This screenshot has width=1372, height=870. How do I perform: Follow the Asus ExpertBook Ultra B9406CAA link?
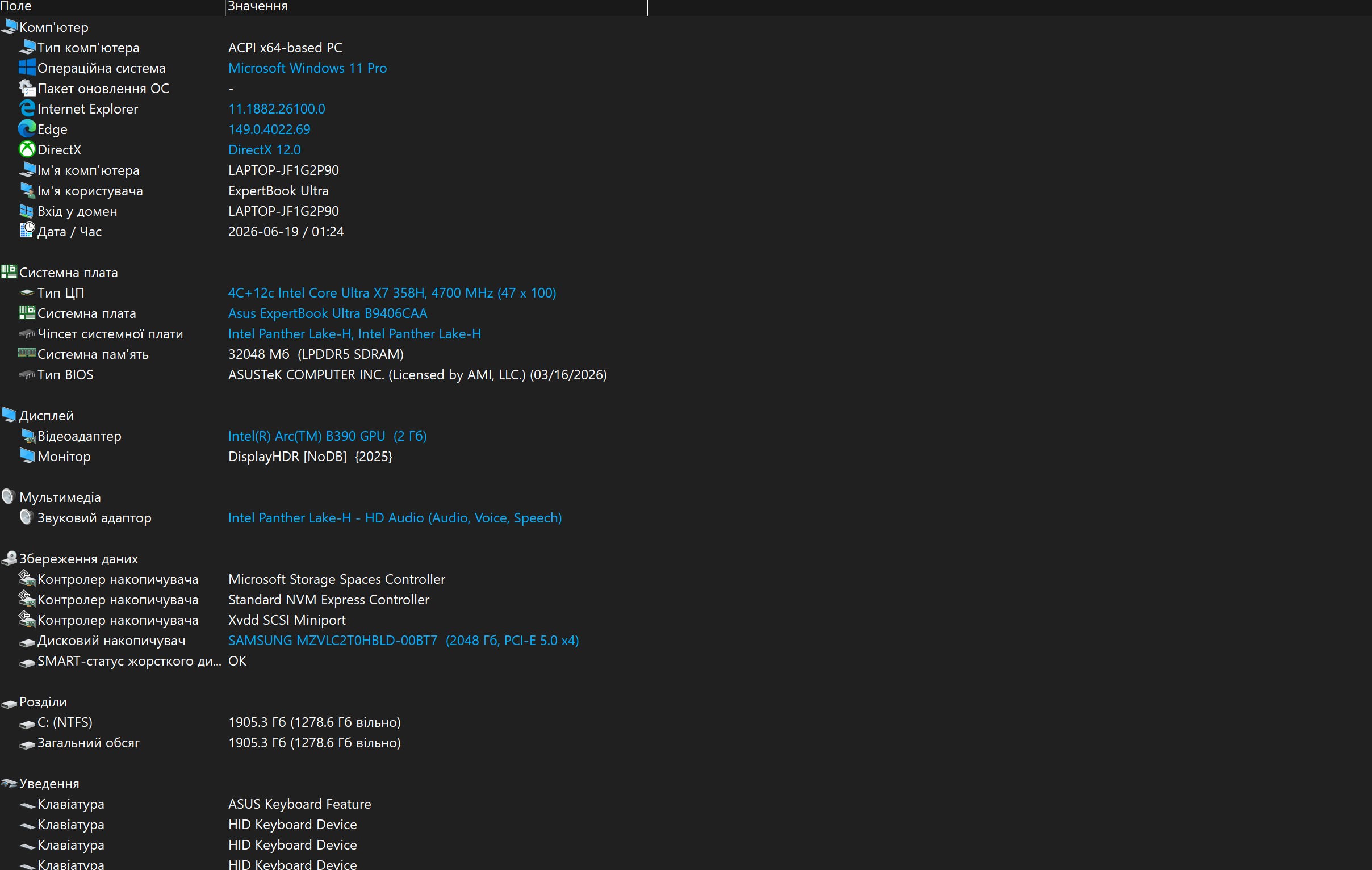coord(328,313)
